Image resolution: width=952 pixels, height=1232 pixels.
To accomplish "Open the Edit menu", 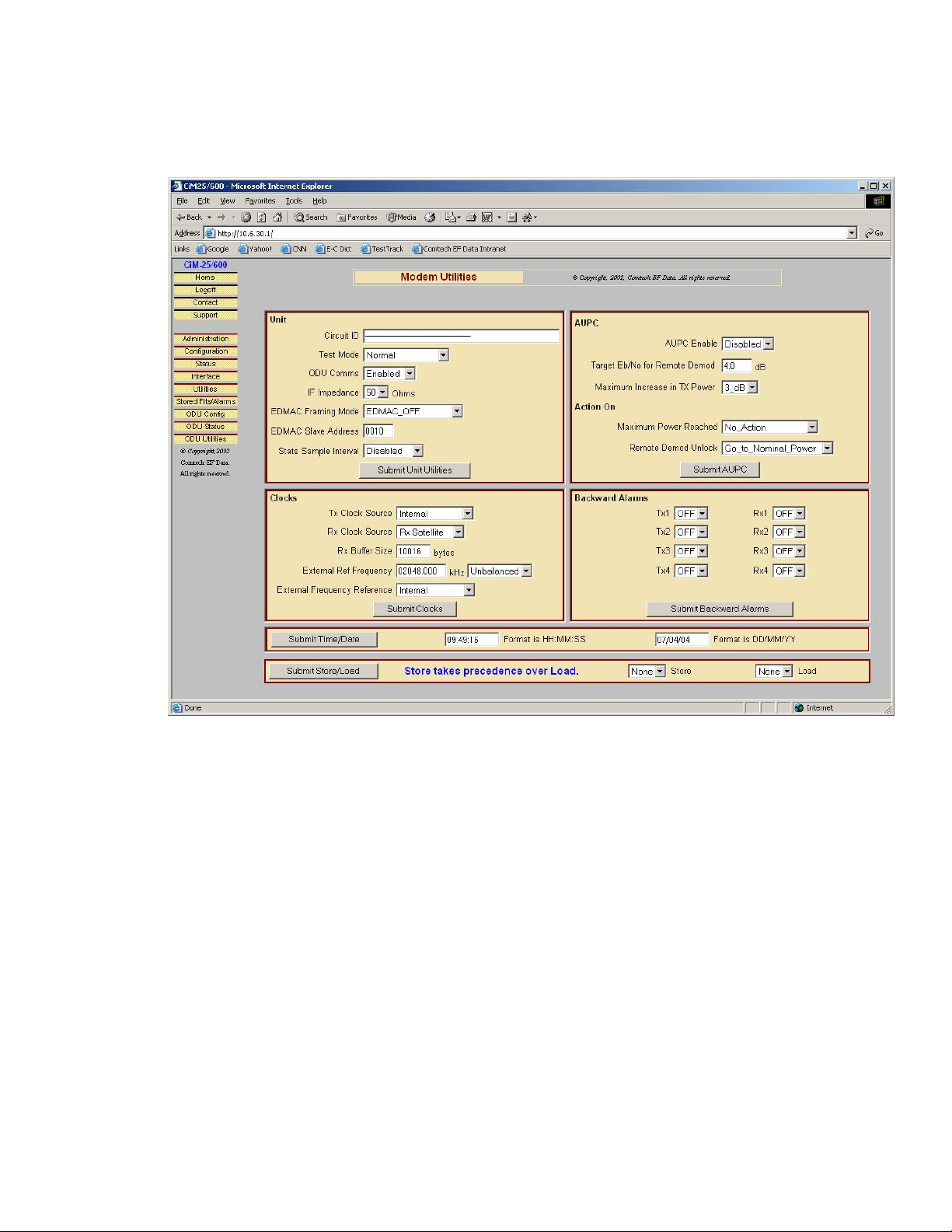I will 204,201.
